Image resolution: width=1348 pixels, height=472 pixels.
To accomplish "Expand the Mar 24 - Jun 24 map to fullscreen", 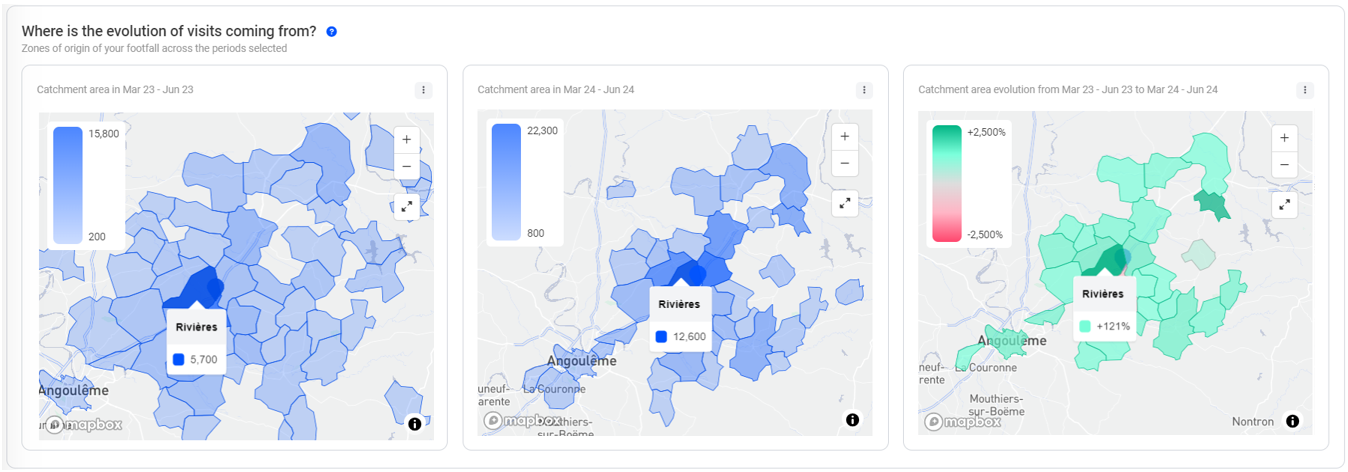I will tap(845, 203).
